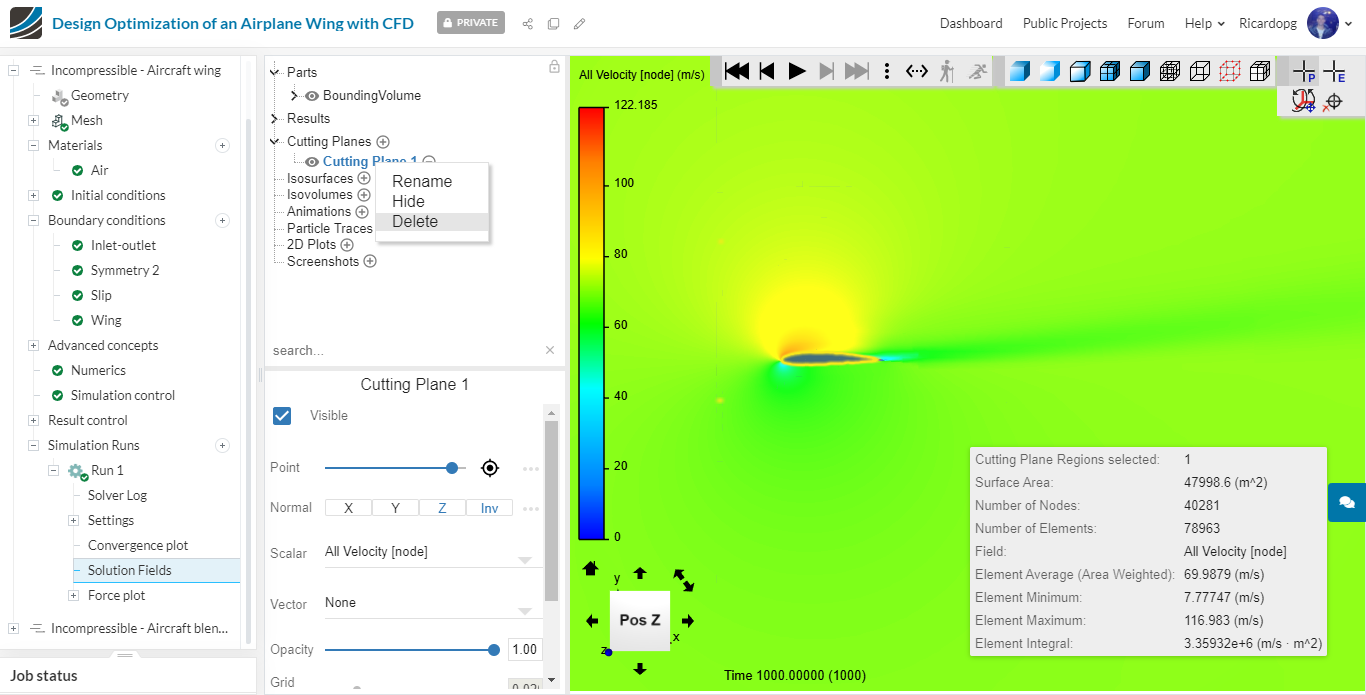Viewport: 1366px width, 695px height.
Task: Open the Scalar field dropdown
Action: click(x=432, y=552)
